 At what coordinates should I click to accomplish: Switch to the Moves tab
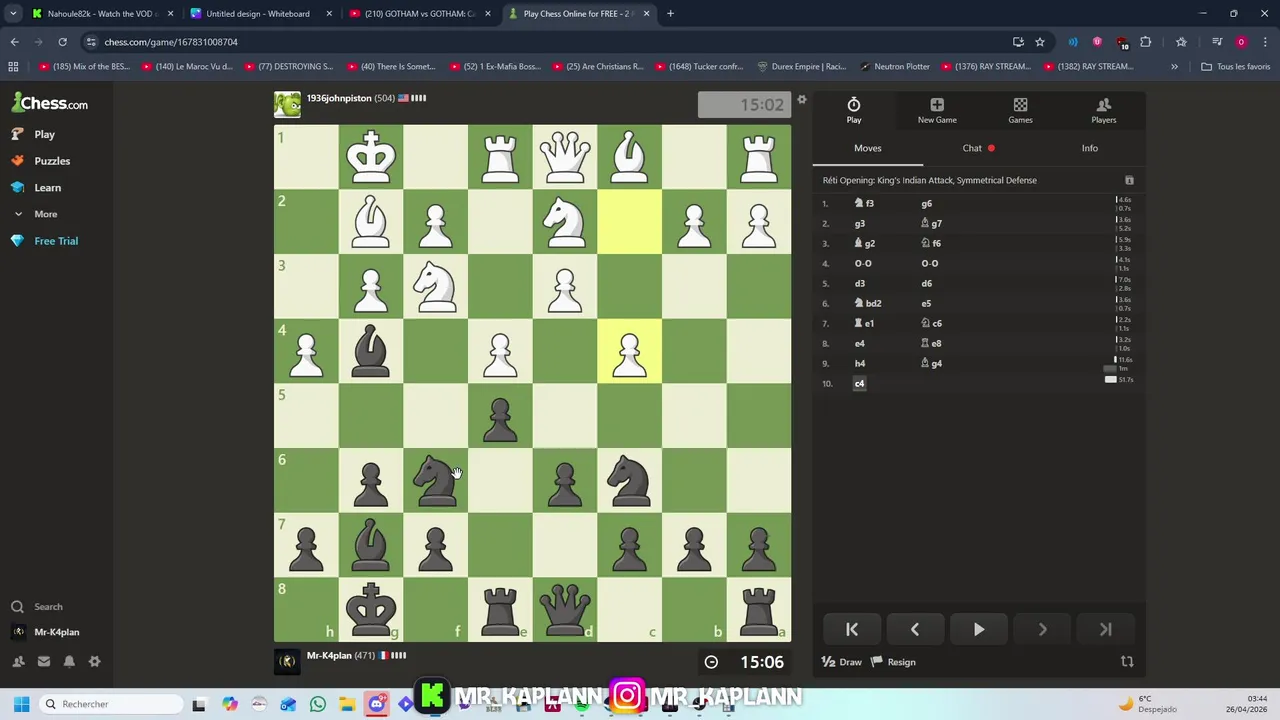click(x=868, y=148)
